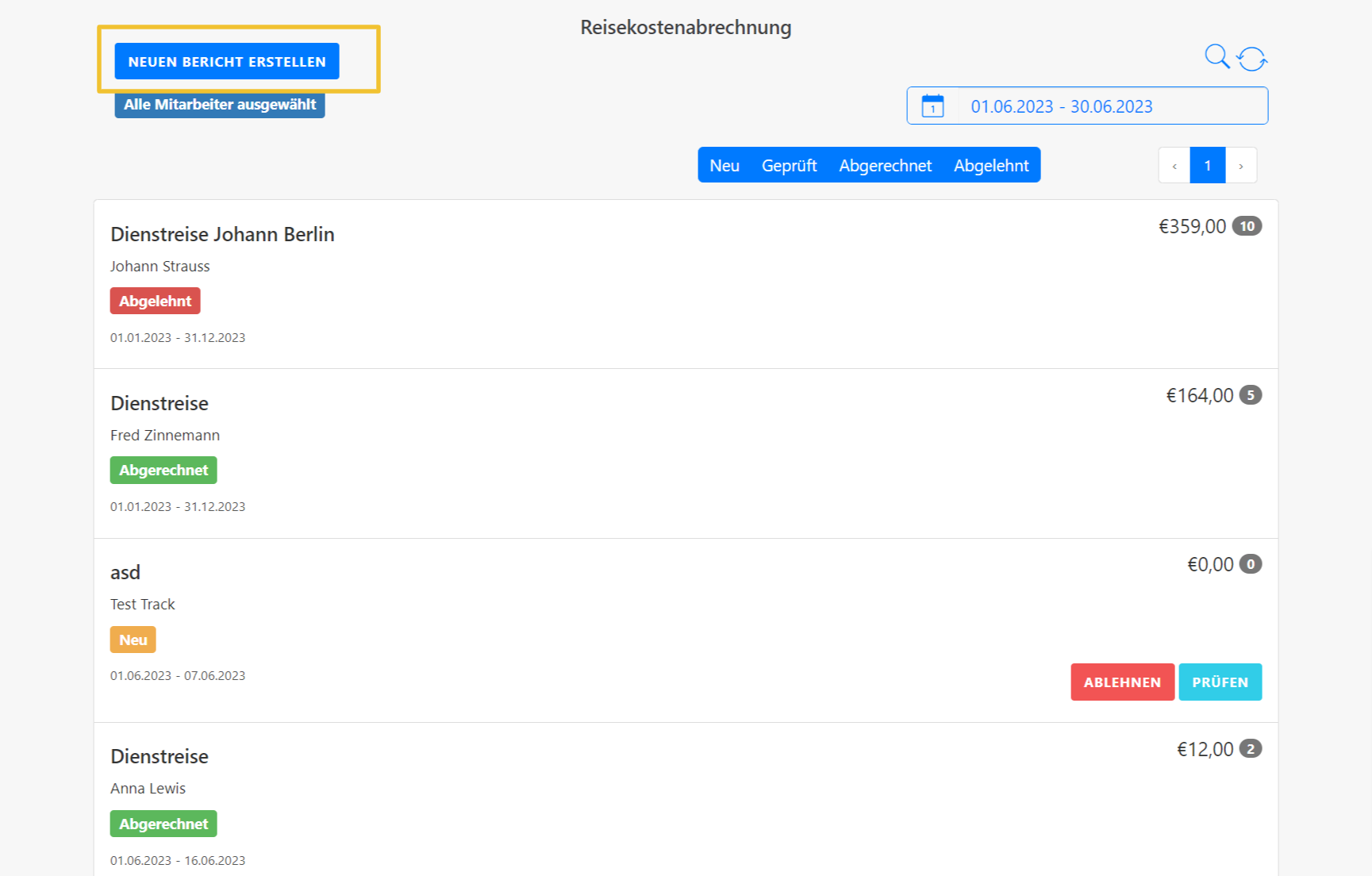Click the 5 items badge beside €164,00
Viewport: 1372px width, 876px height.
coord(1251,395)
